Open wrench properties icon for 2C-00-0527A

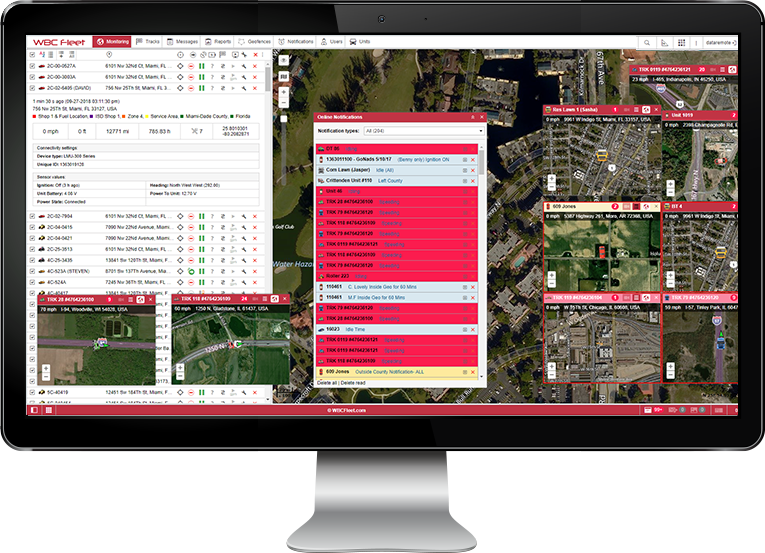[244, 66]
